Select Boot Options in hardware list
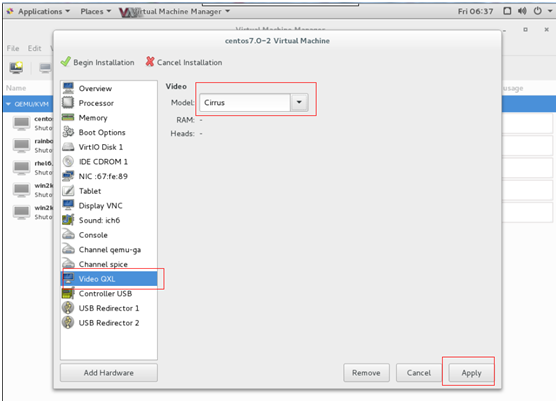The height and width of the screenshot is (403, 558). click(109, 132)
